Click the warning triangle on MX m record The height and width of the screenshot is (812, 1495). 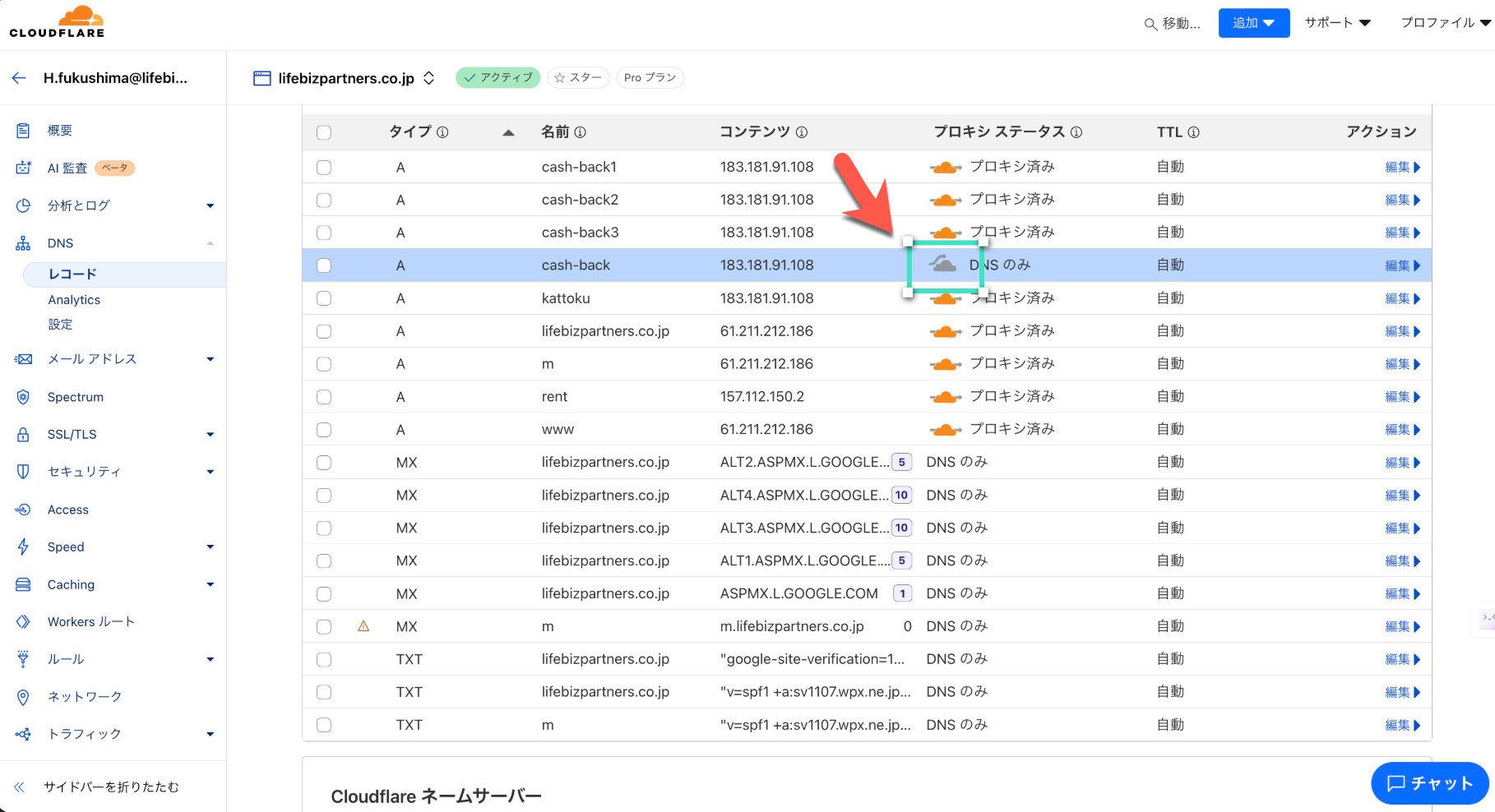coord(363,626)
